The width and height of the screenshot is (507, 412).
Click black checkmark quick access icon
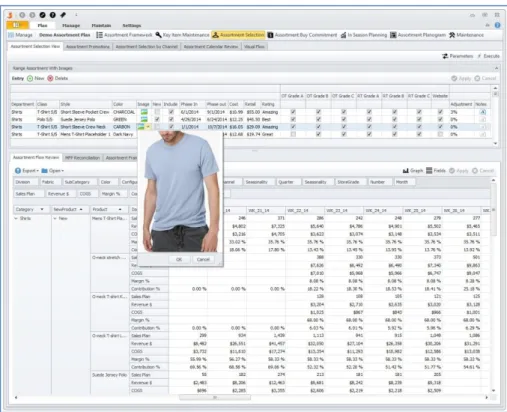42,15
